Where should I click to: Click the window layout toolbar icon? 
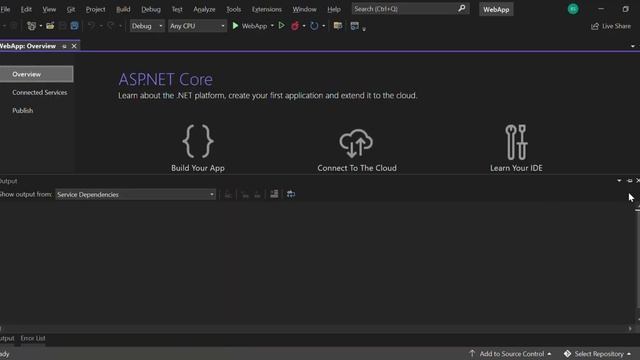pos(354,26)
